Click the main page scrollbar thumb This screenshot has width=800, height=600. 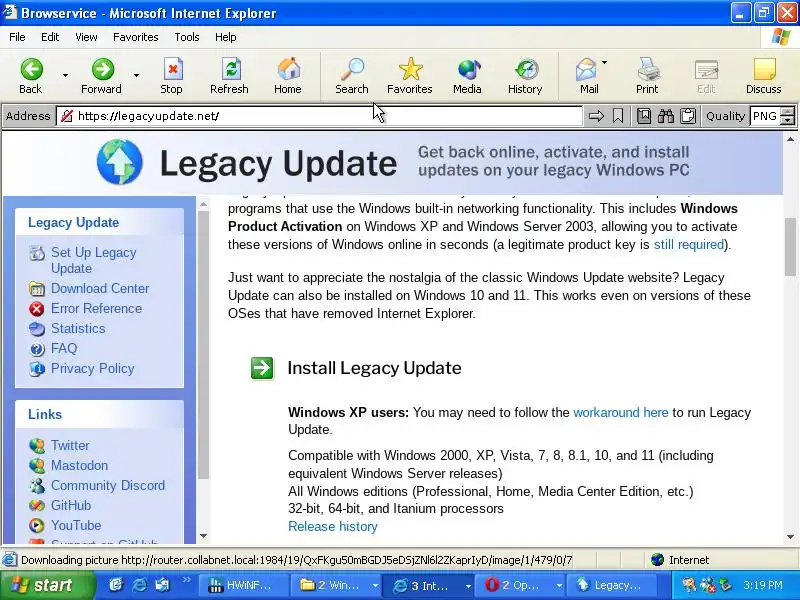[790, 247]
